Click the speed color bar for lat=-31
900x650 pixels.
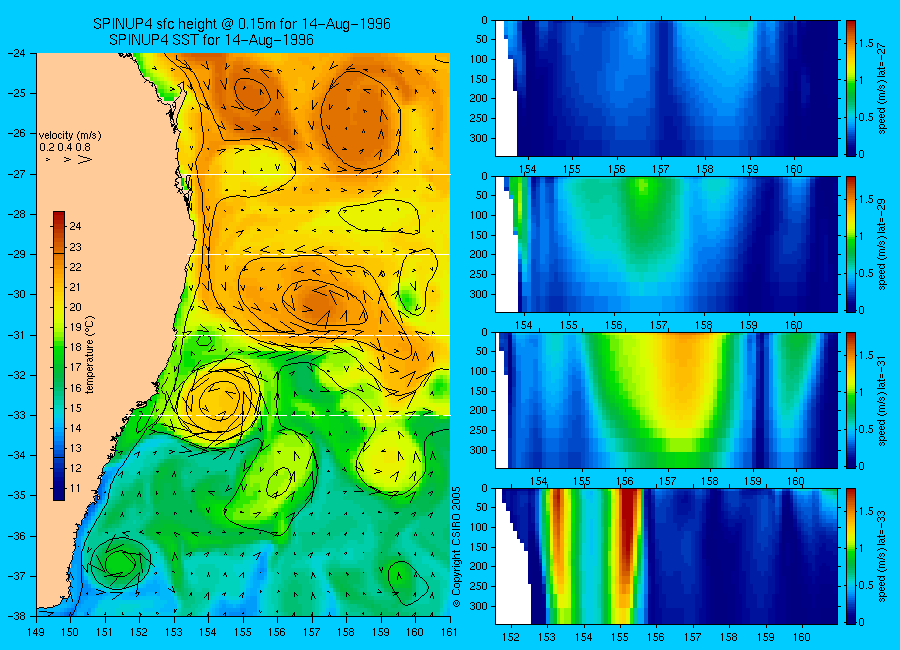pyautogui.click(x=851, y=400)
